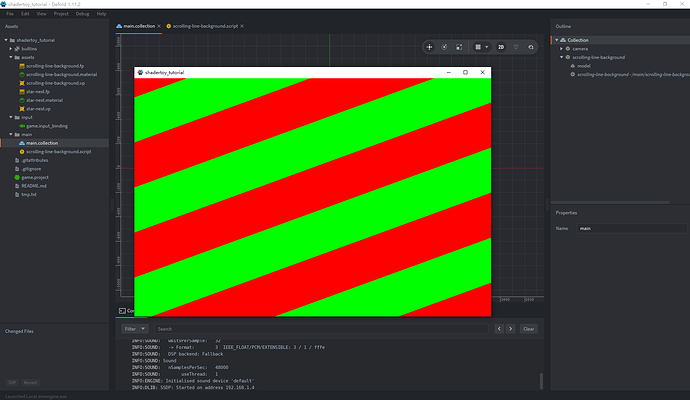The height and width of the screenshot is (400, 690).
Task: Clear the console output with Clear button
Action: pos(528,328)
